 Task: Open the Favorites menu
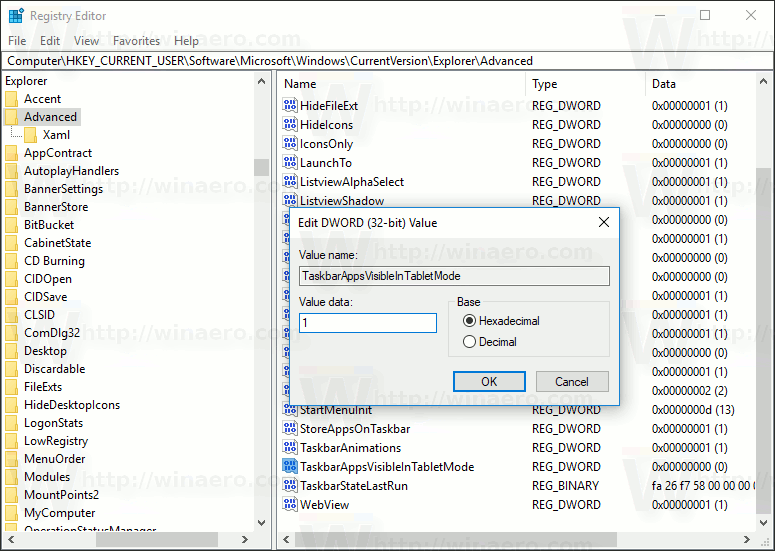point(136,41)
